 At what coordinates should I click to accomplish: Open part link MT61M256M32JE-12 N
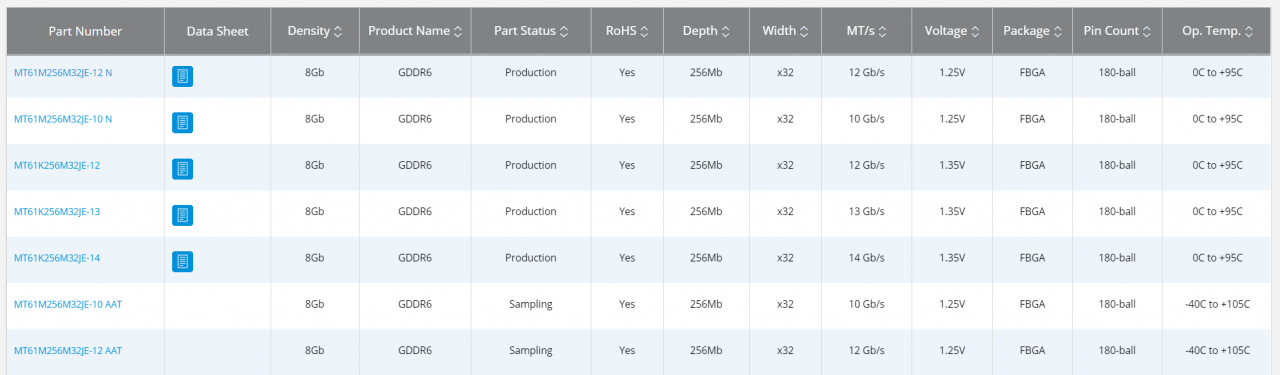point(63,73)
